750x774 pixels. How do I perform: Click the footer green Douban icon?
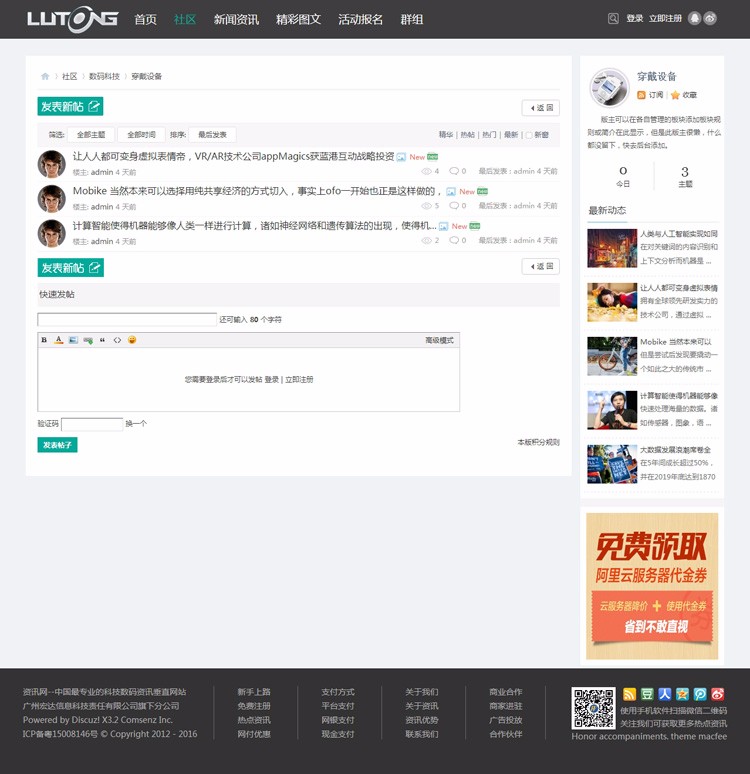click(x=647, y=695)
